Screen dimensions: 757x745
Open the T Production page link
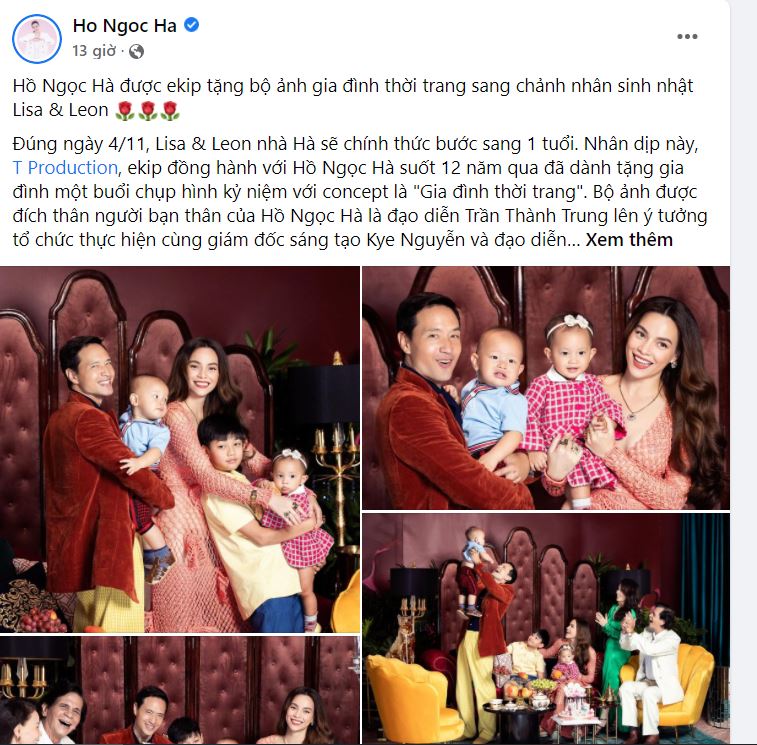(65, 168)
